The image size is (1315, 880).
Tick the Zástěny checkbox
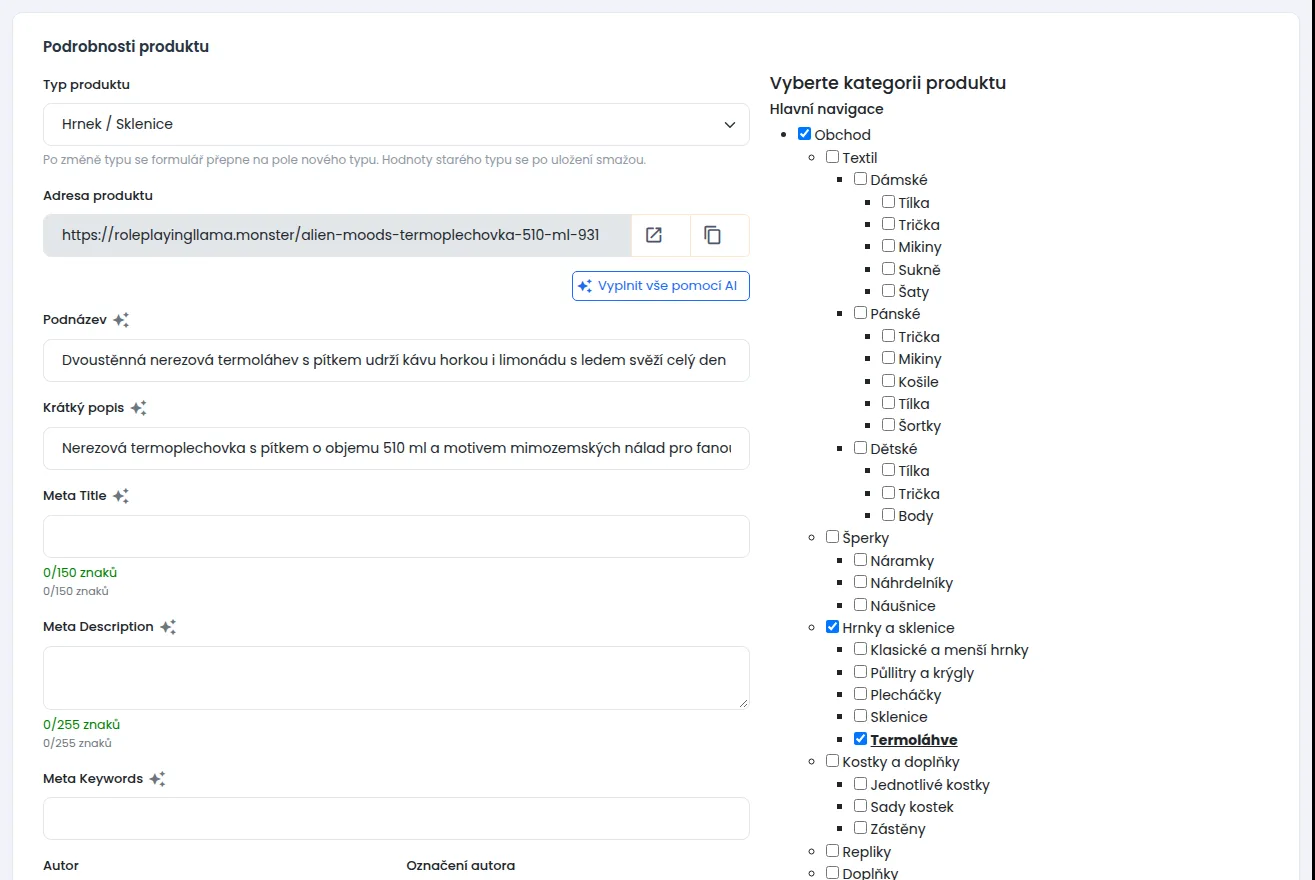[x=860, y=828]
